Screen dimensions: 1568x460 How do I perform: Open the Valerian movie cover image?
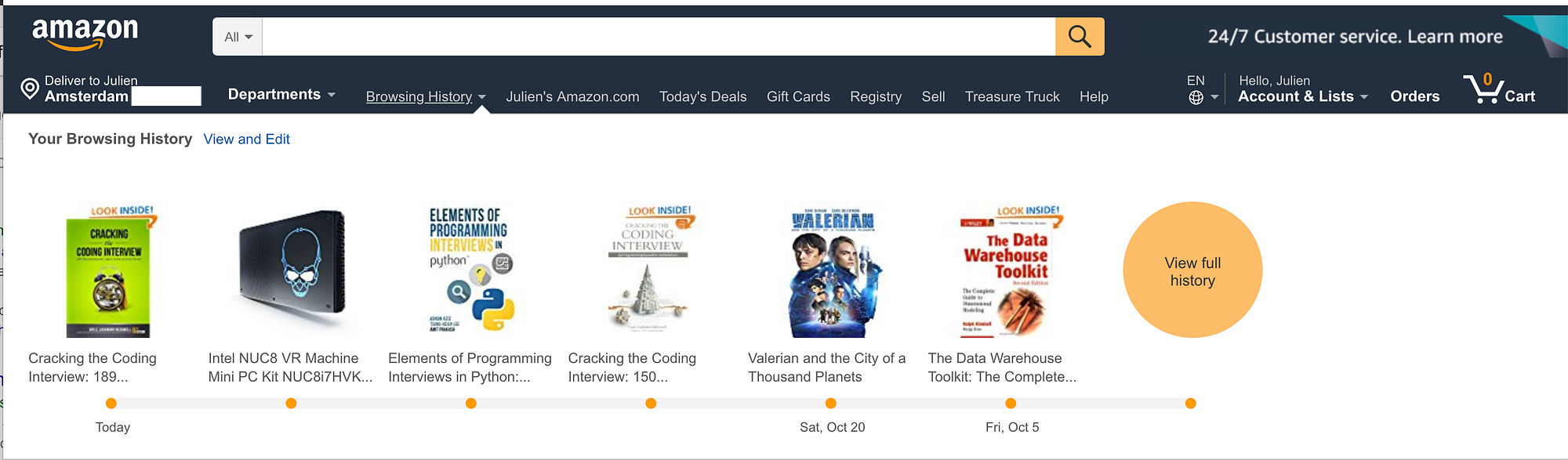pos(831,272)
